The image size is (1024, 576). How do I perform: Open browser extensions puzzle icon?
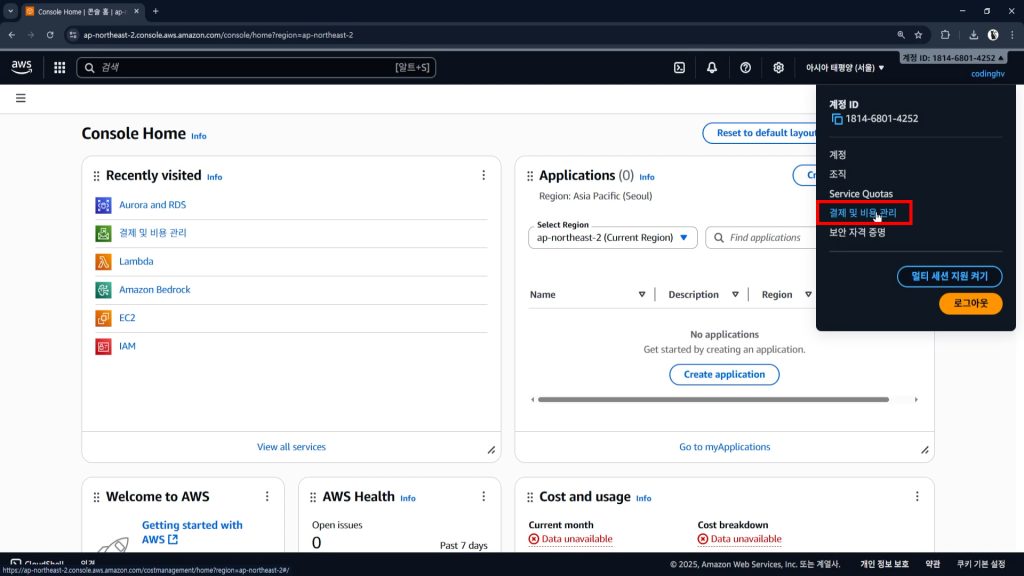945,35
